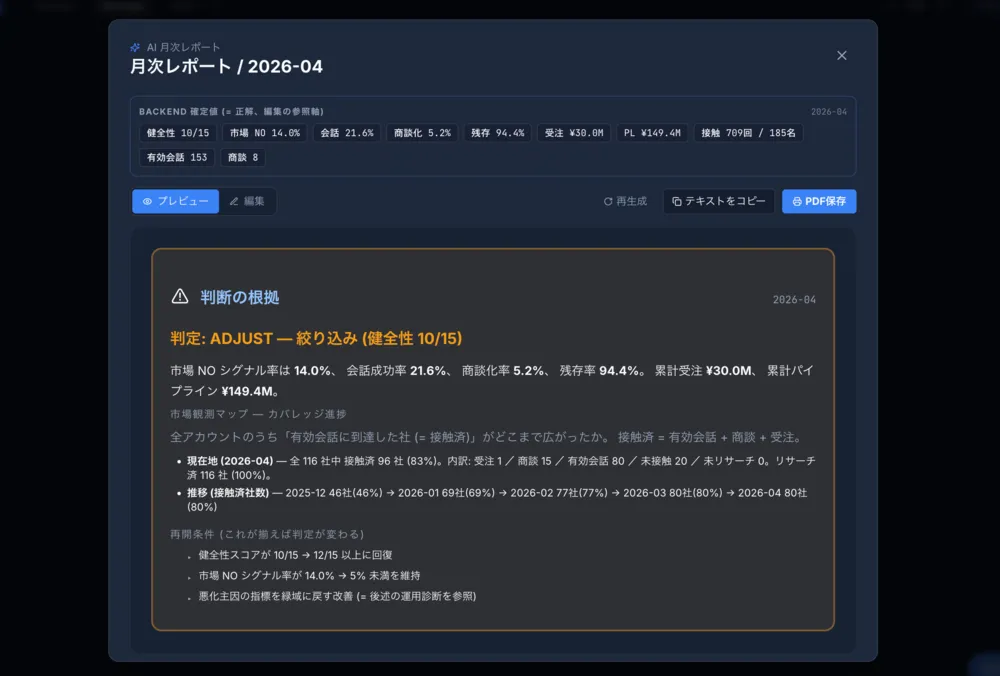Click テキストをコピー button

pos(719,201)
